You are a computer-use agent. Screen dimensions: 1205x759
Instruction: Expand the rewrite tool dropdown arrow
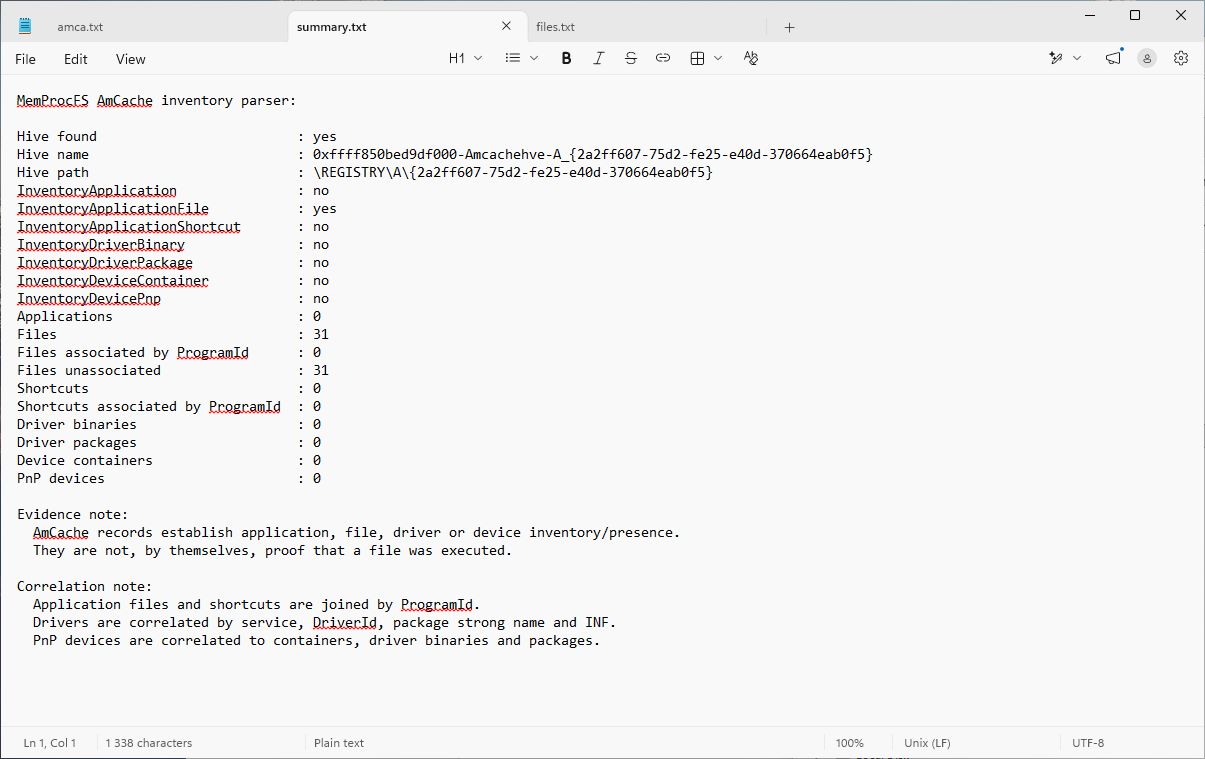1077,59
